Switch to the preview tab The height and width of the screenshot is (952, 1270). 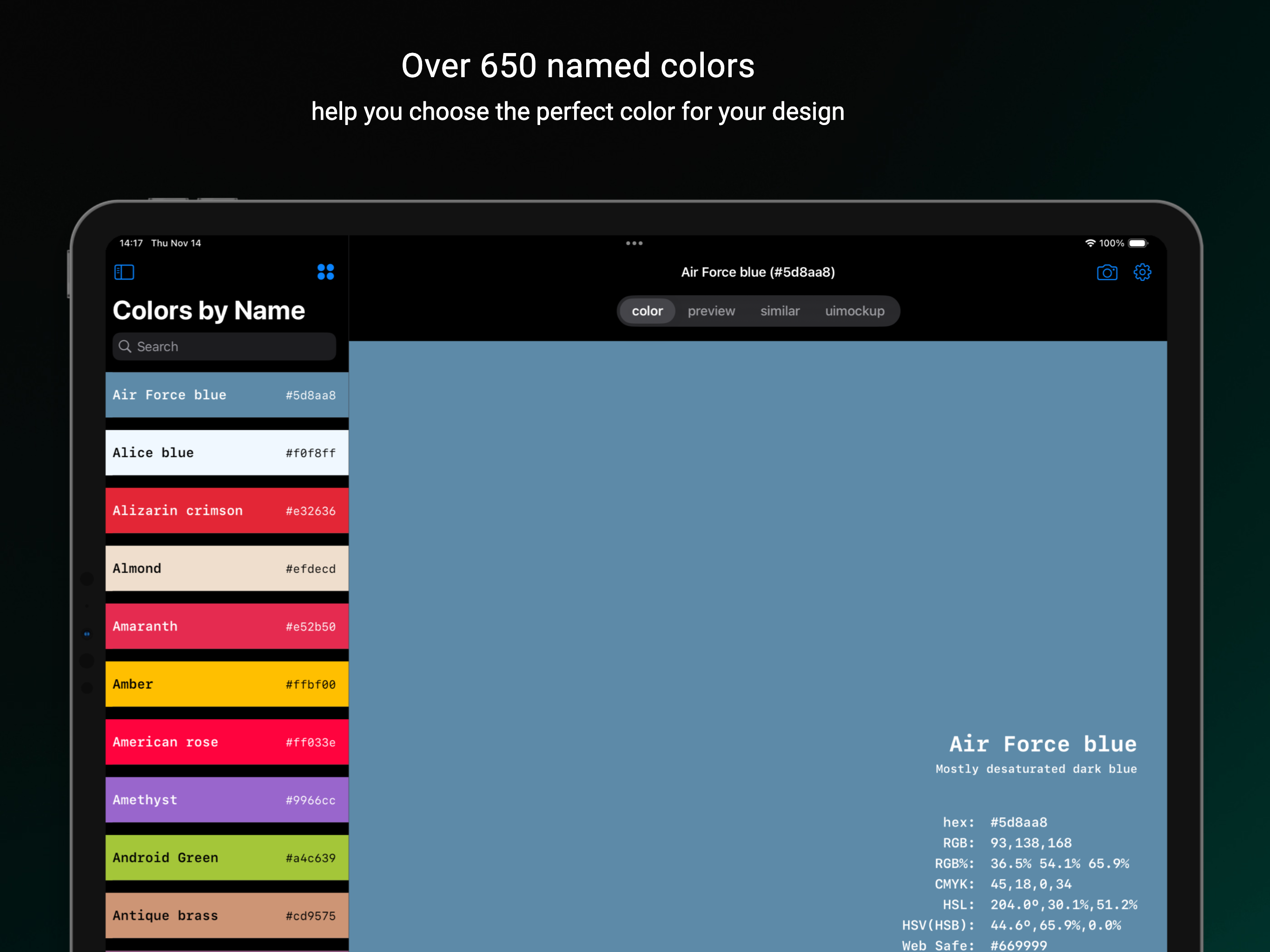point(711,311)
